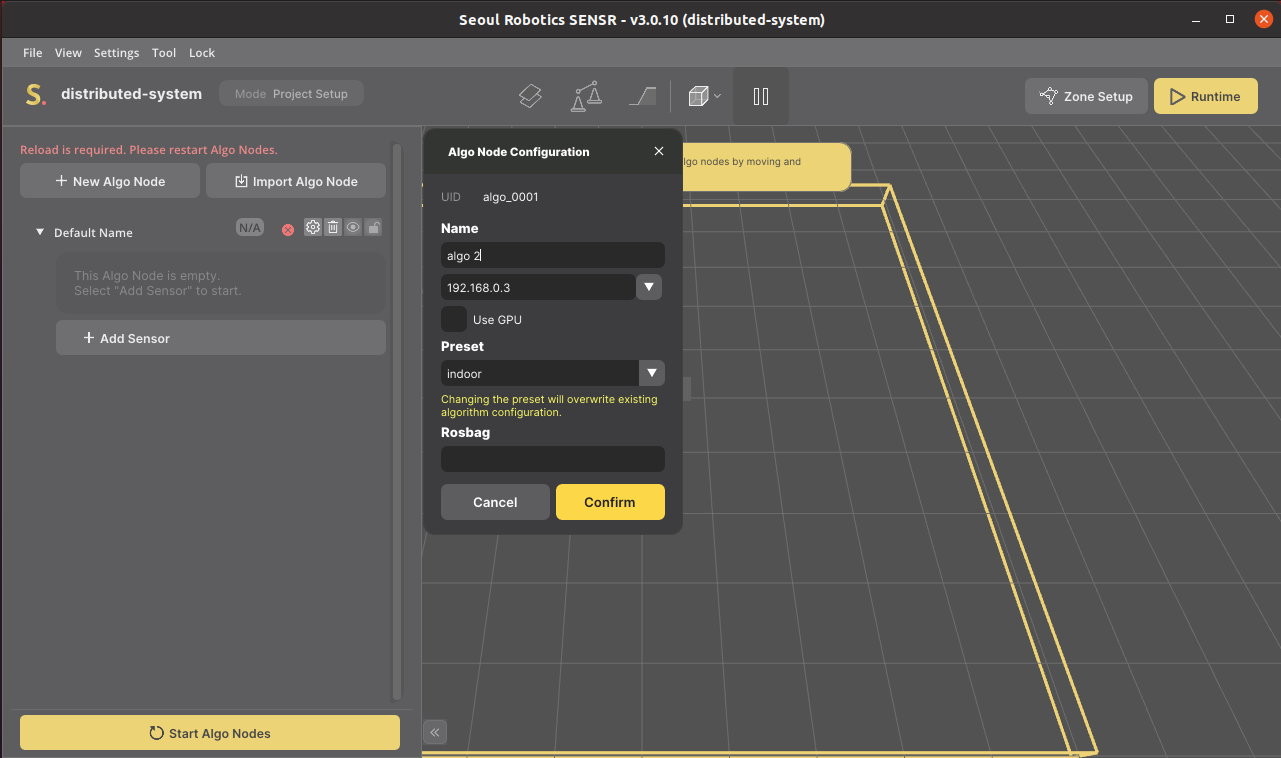Open the layers stack icon in top toolbar
The width and height of the screenshot is (1281, 758).
coord(530,96)
